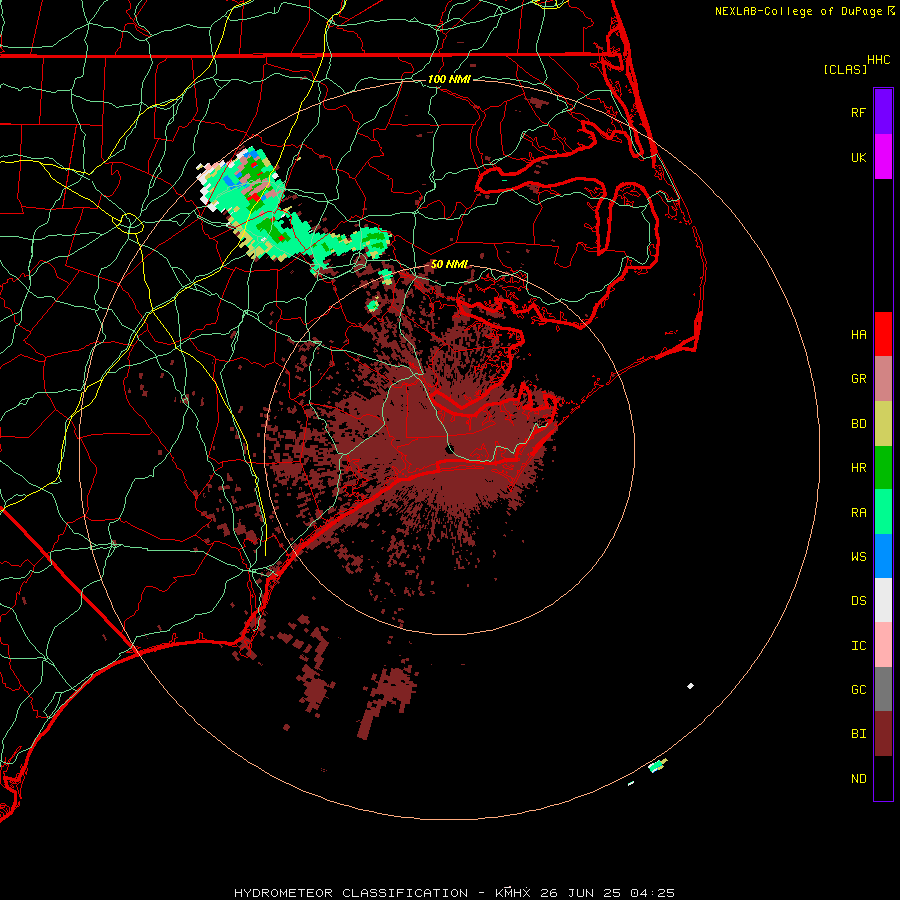The width and height of the screenshot is (900, 900).
Task: Click the IC pink legend swatch
Action: 883,645
